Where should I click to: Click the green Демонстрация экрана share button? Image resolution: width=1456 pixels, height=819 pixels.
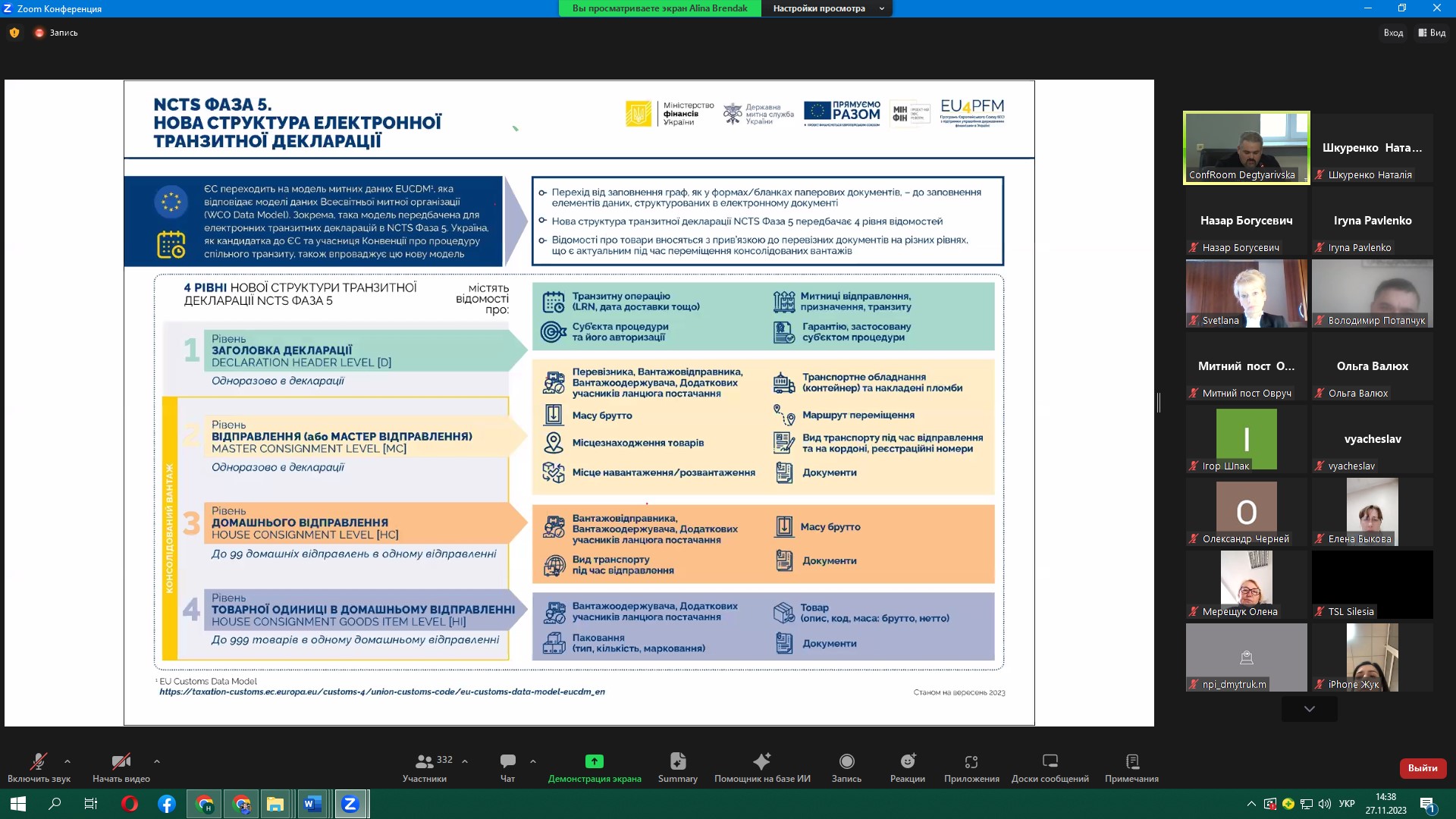tap(595, 767)
